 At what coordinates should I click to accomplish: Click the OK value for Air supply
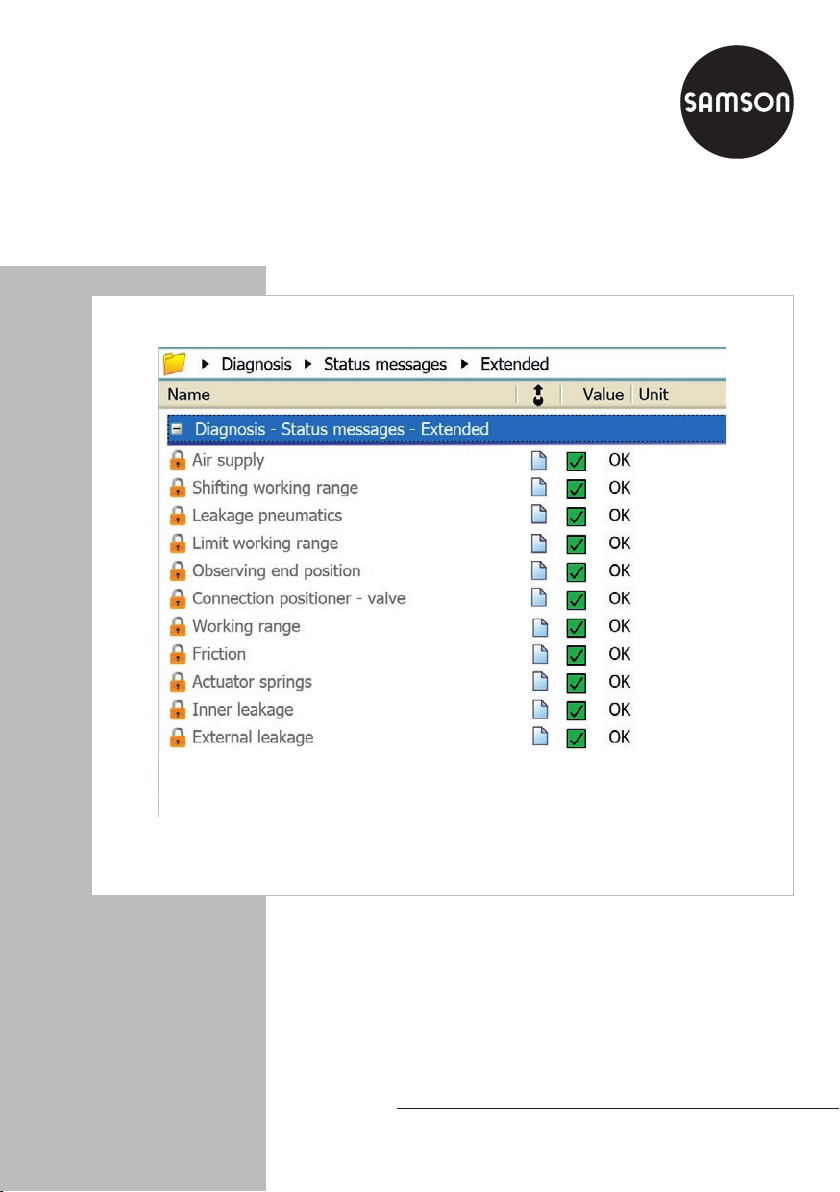620,460
